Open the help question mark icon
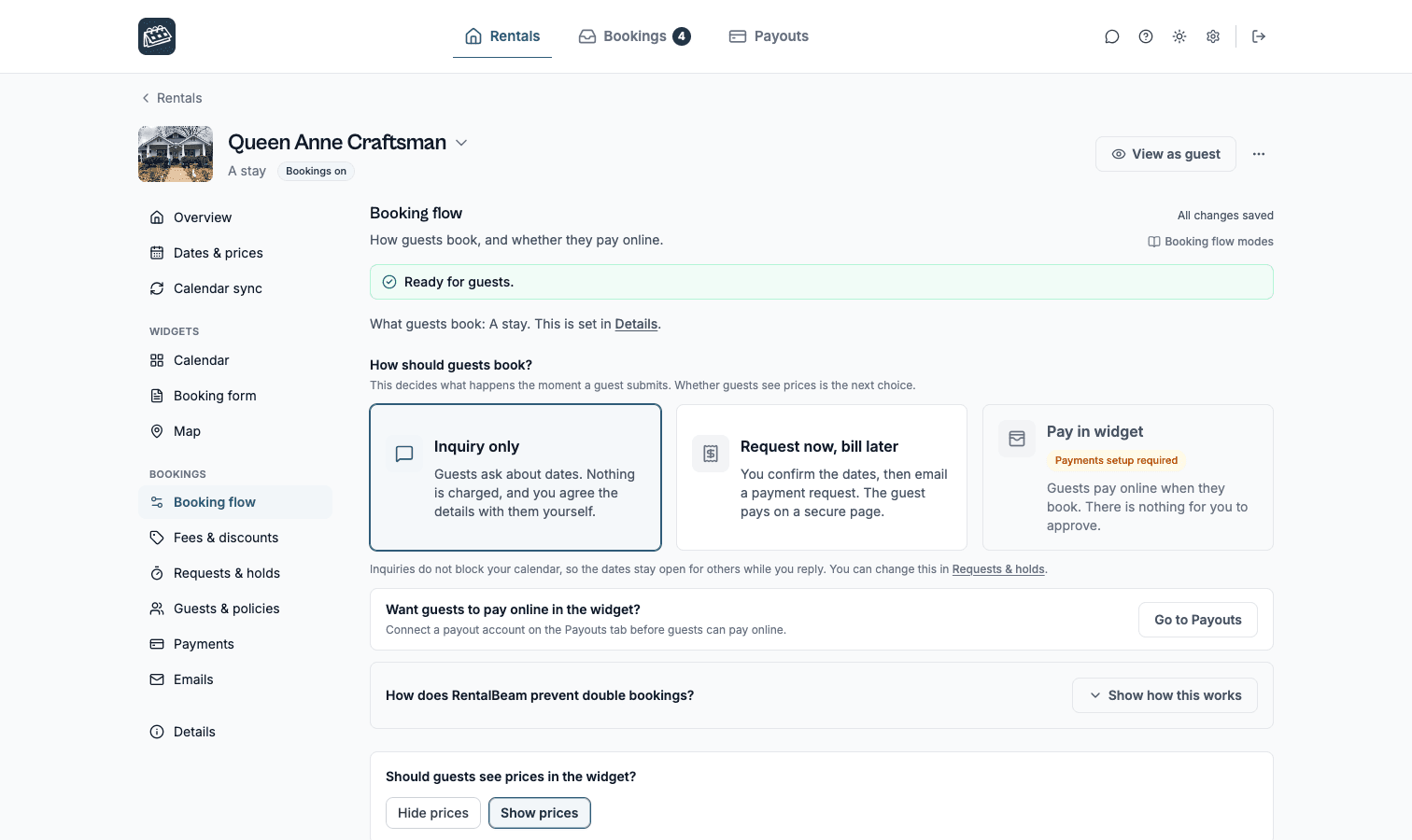Screen dimensions: 1412x840 click(x=1146, y=36)
